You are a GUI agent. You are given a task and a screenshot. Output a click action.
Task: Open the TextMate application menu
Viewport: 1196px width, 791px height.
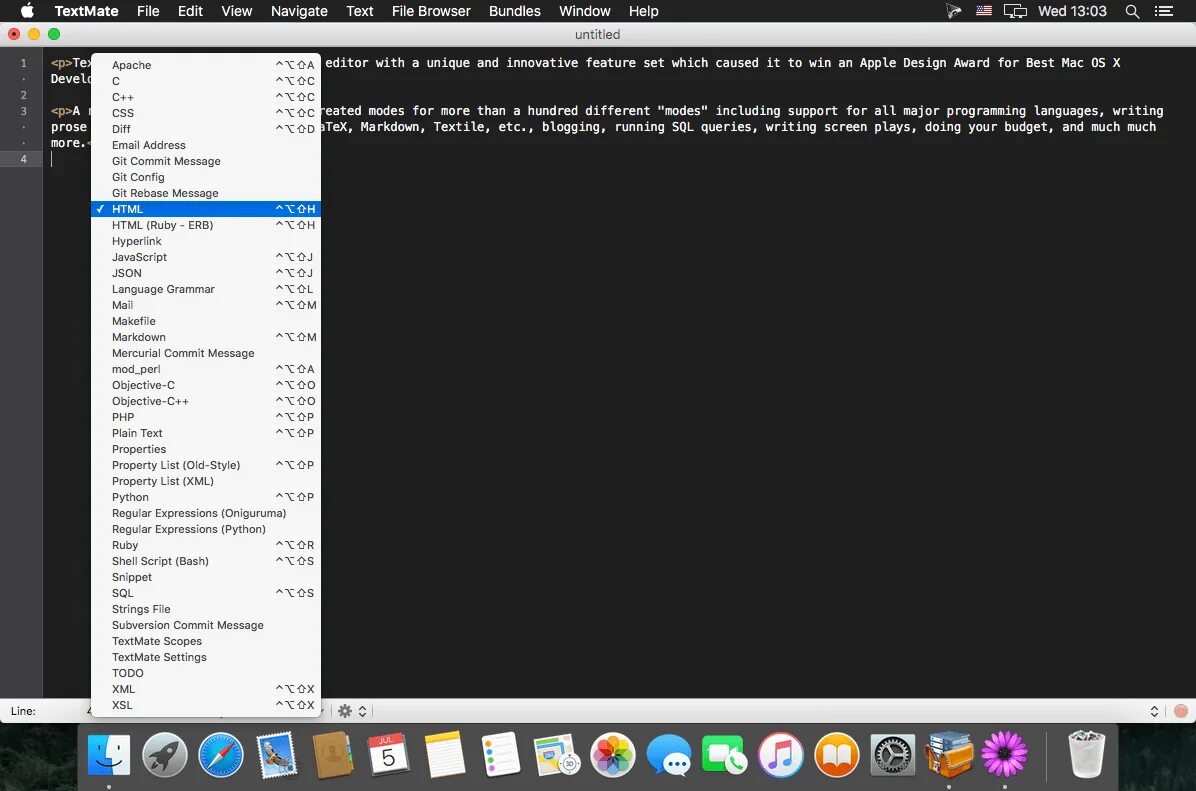[x=86, y=11]
